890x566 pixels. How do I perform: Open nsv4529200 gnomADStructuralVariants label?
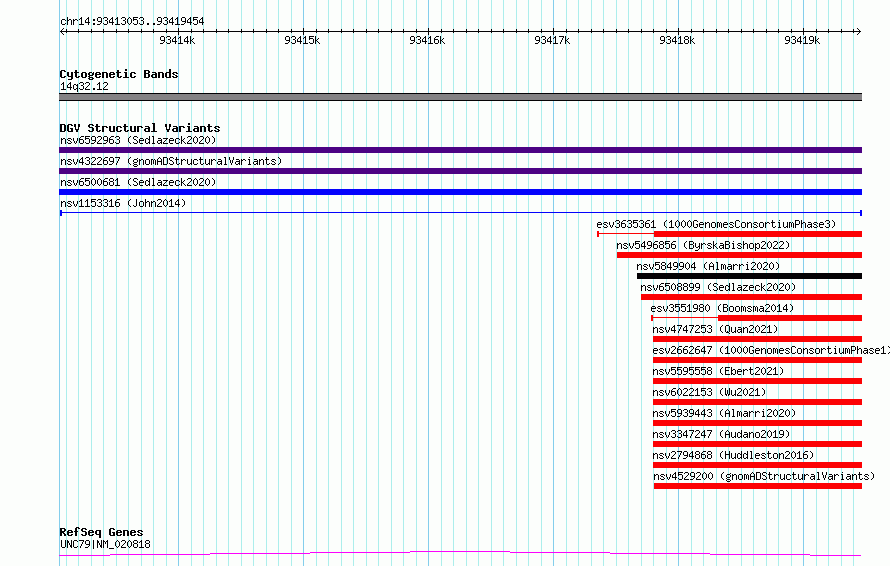tap(764, 476)
